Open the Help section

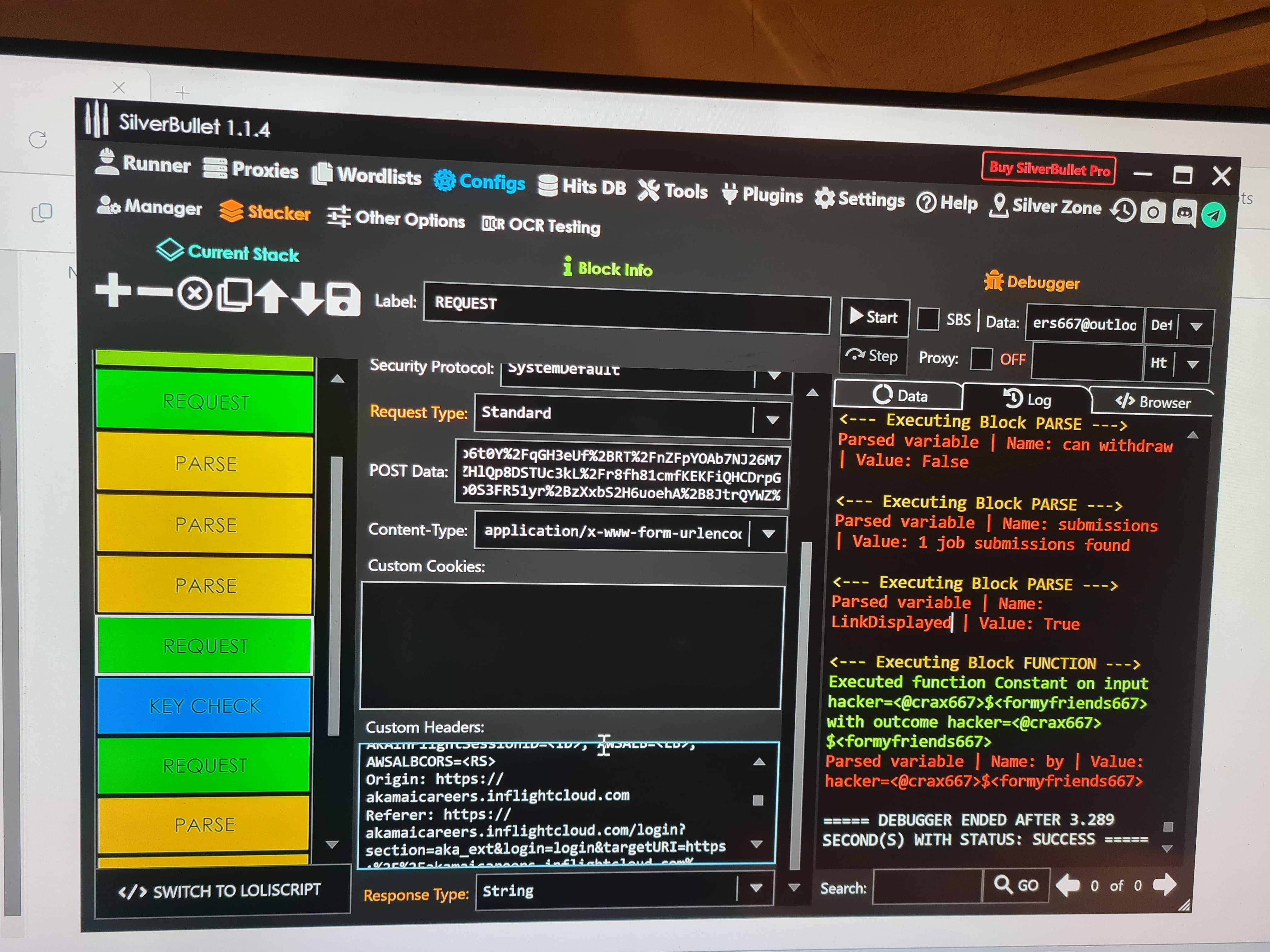pos(947,202)
